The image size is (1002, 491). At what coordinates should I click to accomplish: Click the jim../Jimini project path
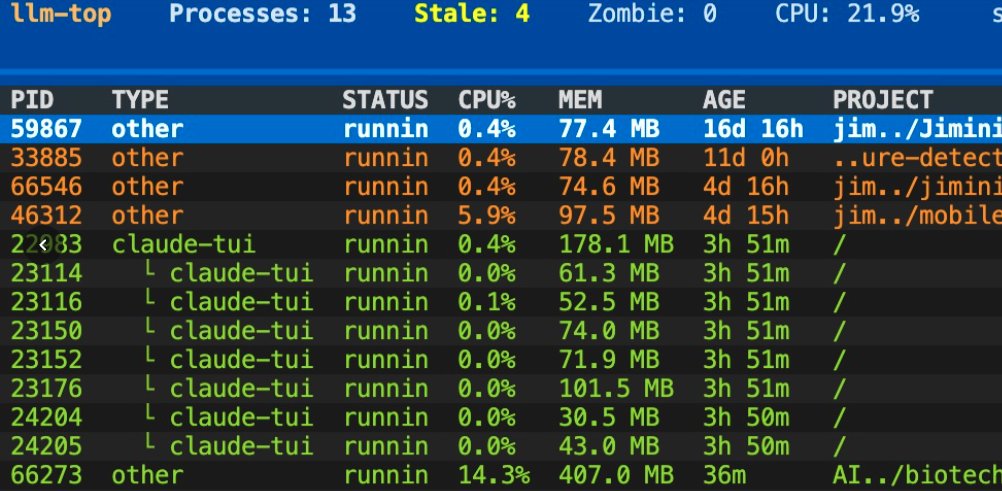[917, 129]
